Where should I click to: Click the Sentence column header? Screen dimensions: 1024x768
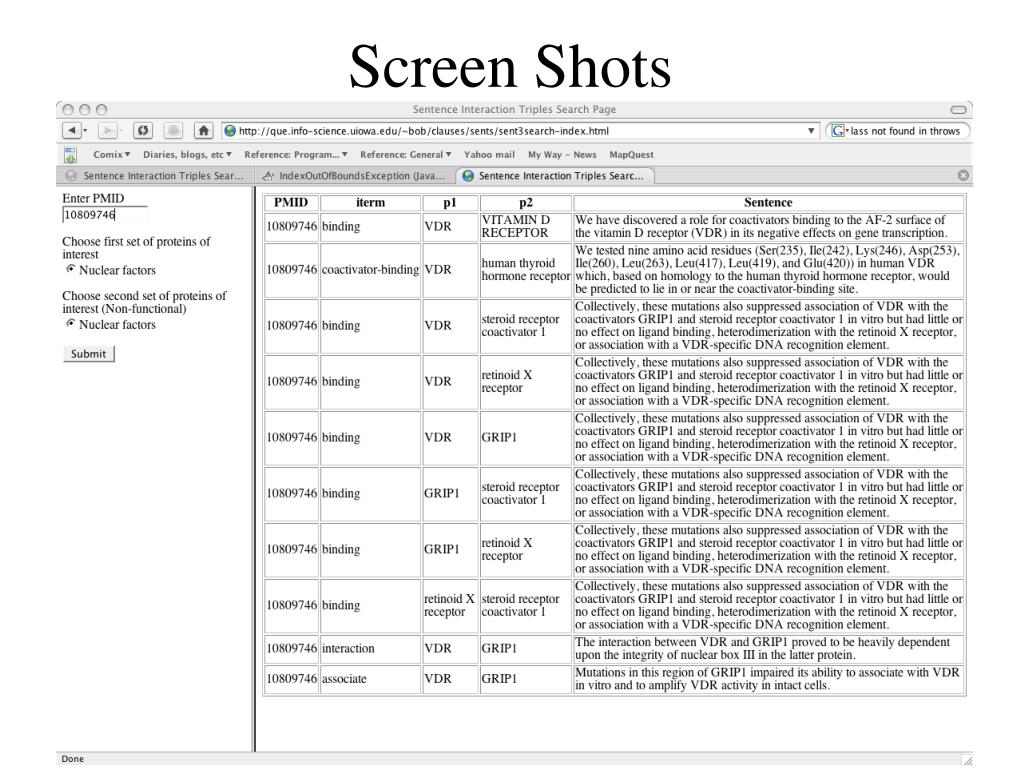click(x=769, y=202)
